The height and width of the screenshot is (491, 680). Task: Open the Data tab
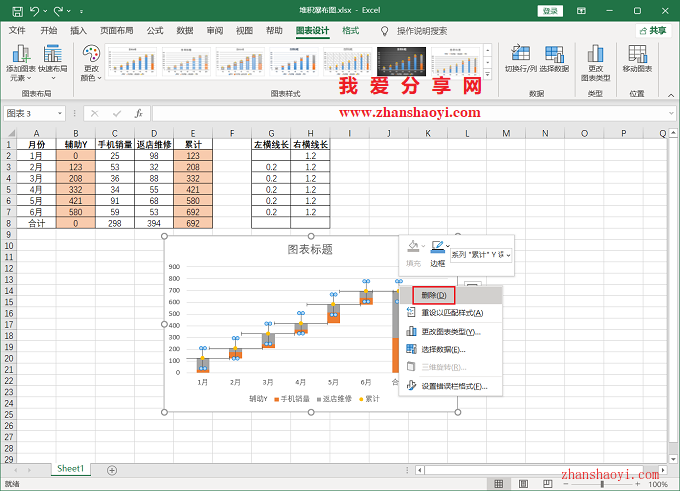tap(185, 30)
